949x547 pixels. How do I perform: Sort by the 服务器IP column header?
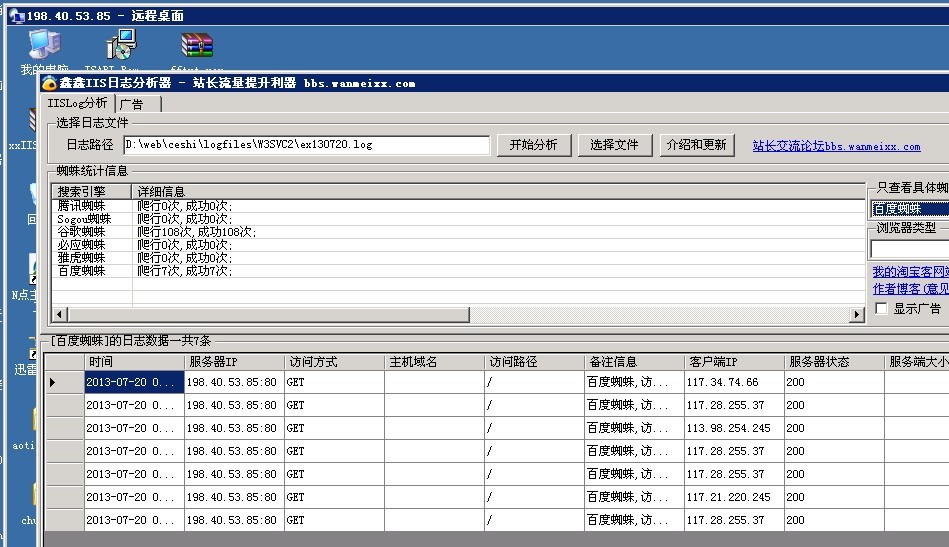click(234, 362)
